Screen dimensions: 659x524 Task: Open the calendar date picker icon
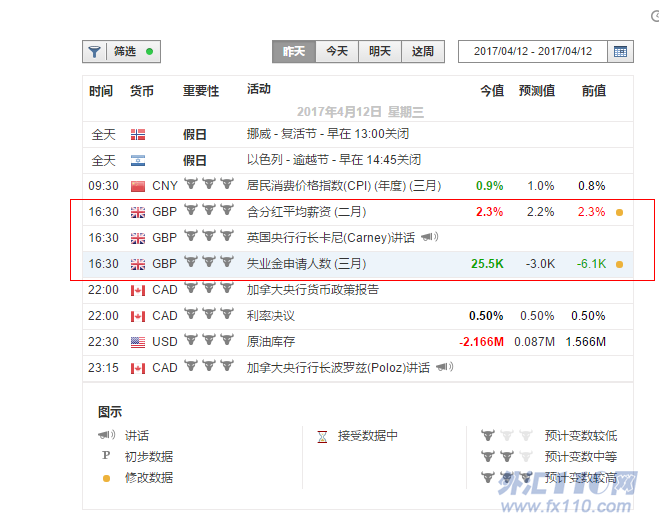pos(620,51)
